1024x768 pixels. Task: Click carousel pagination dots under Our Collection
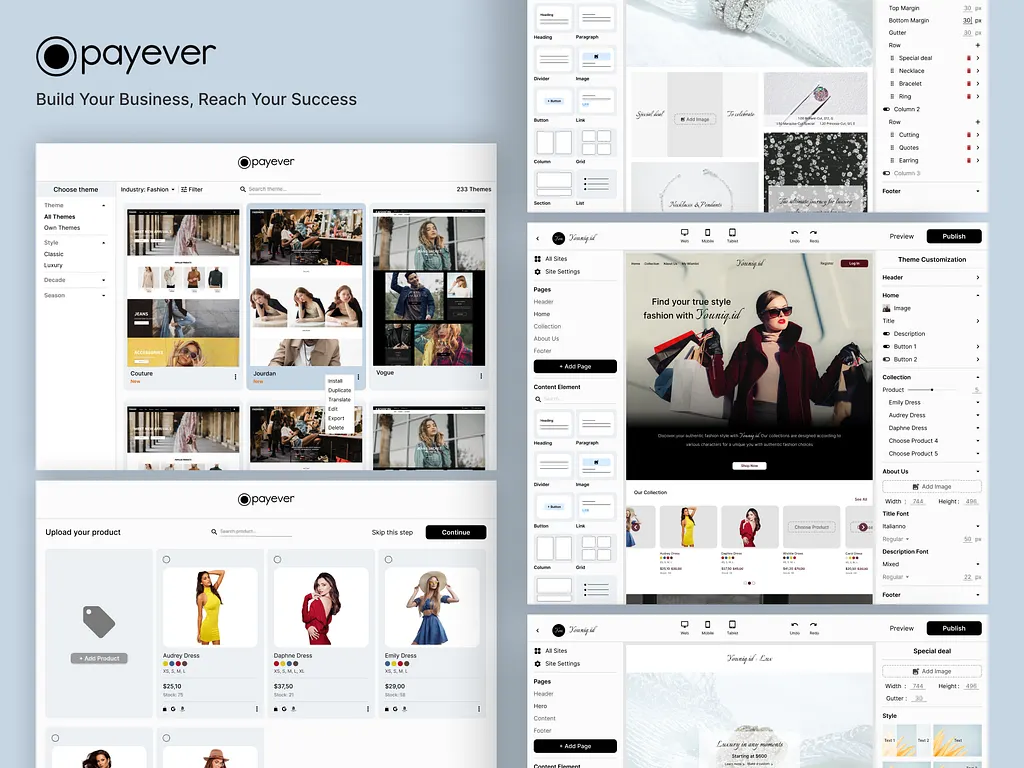pyautogui.click(x=750, y=583)
